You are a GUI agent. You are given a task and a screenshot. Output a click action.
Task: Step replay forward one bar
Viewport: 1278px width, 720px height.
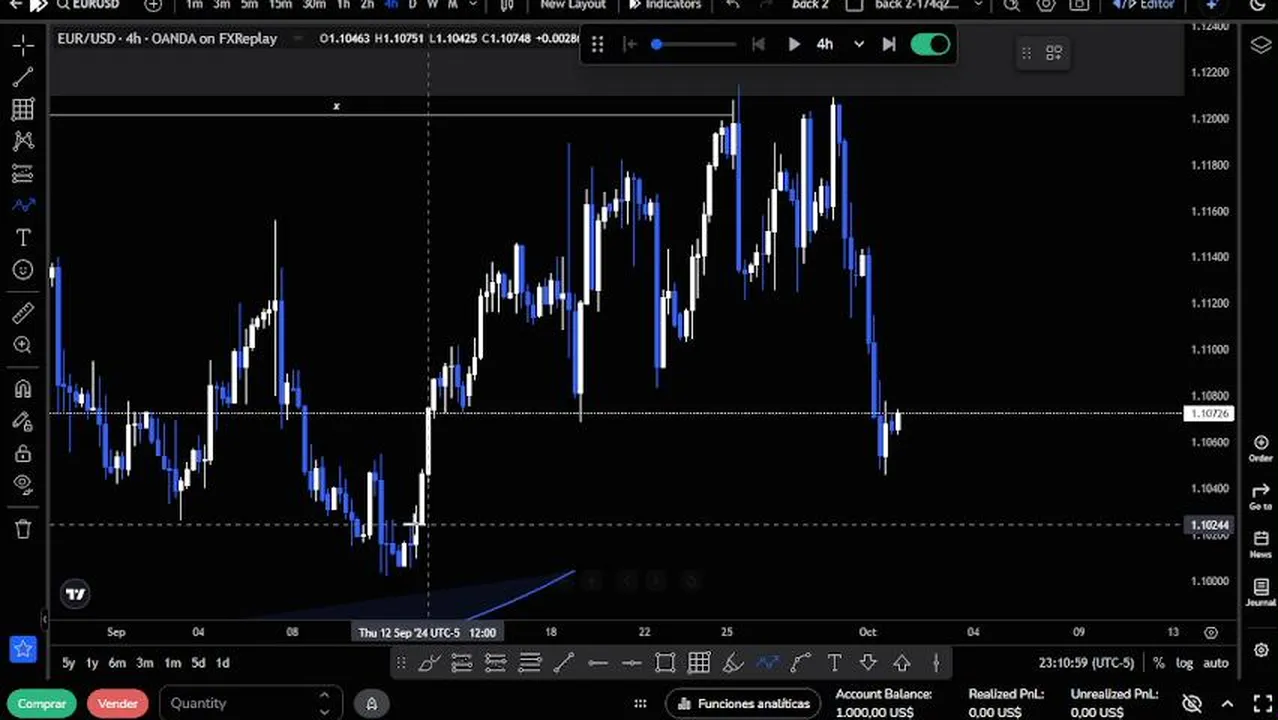888,44
